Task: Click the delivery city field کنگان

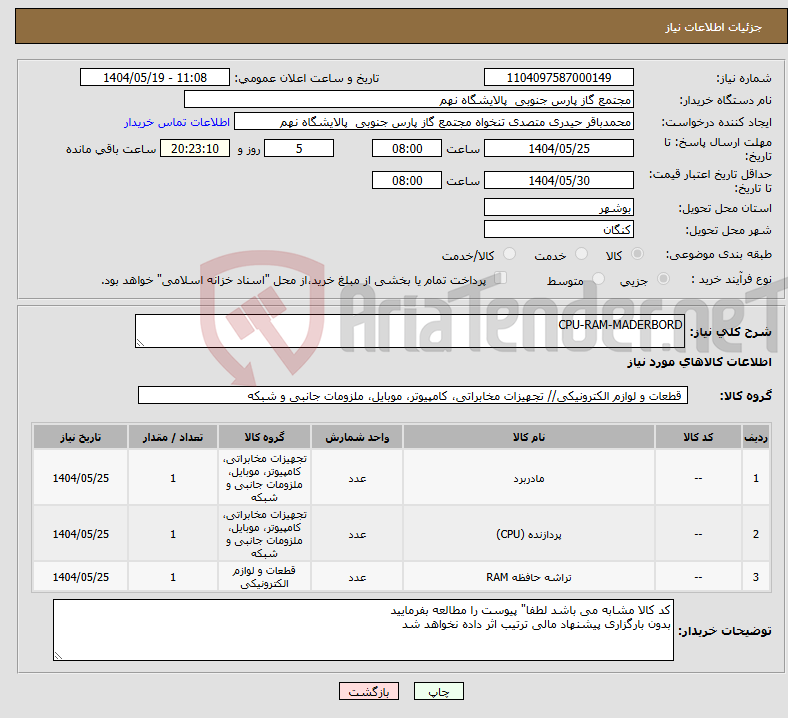Action: (558, 229)
